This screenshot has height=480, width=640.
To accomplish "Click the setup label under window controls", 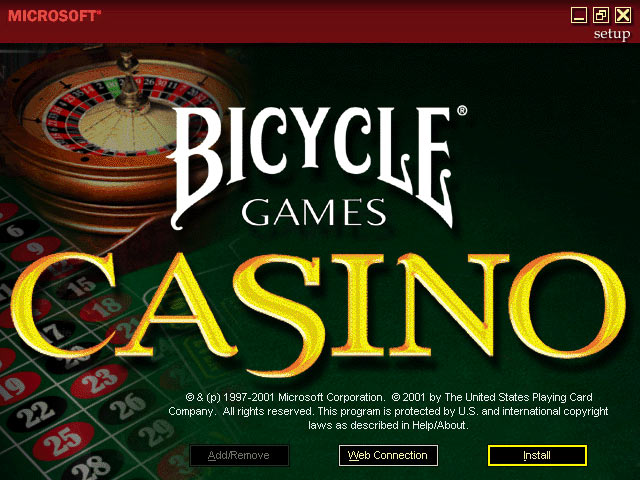I will 612,34.
